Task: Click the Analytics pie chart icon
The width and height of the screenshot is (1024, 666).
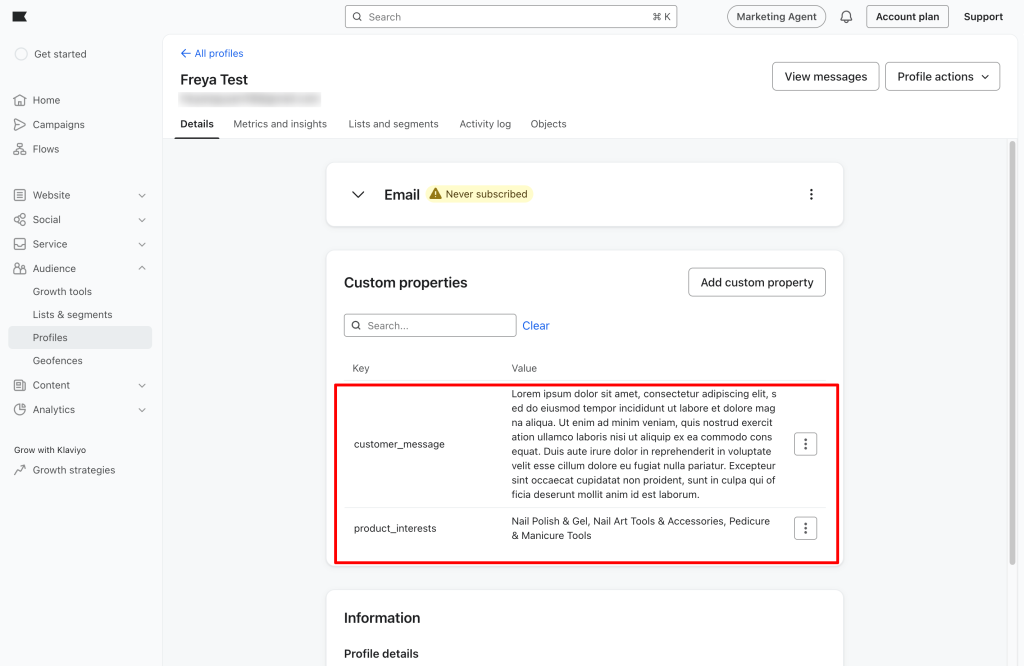Action: [20, 409]
